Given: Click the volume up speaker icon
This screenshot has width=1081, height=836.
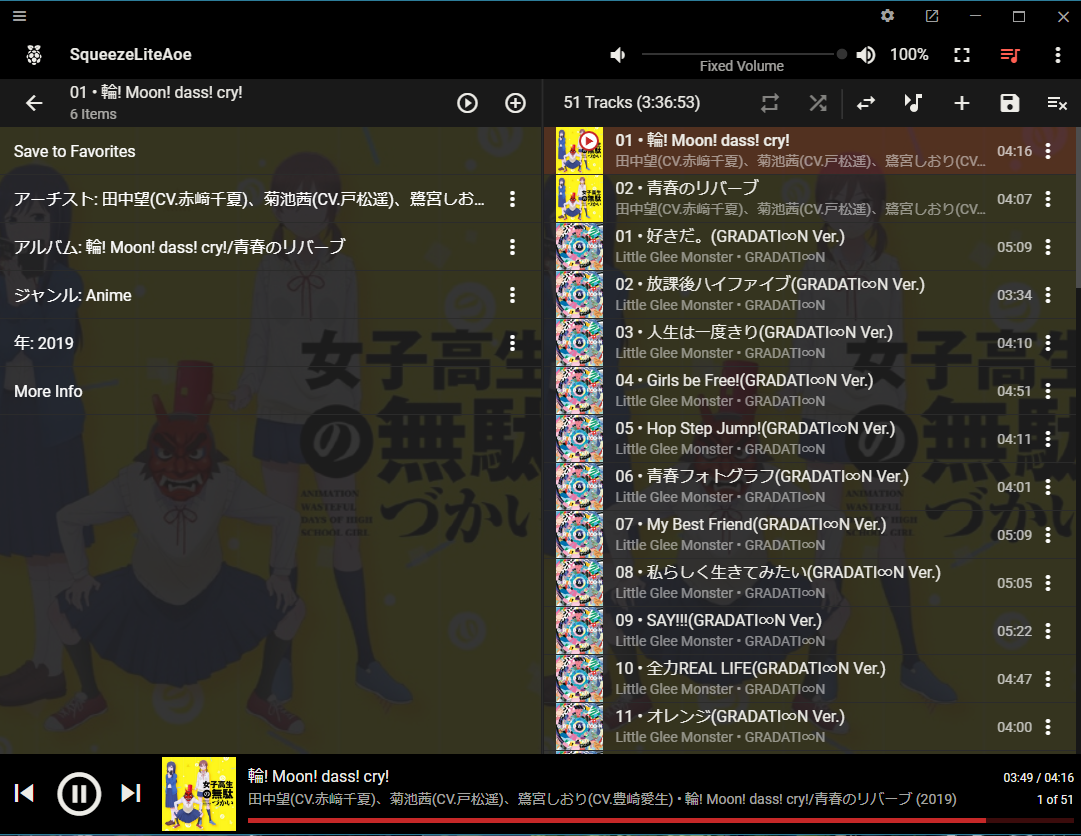Looking at the screenshot, I should pos(866,55).
